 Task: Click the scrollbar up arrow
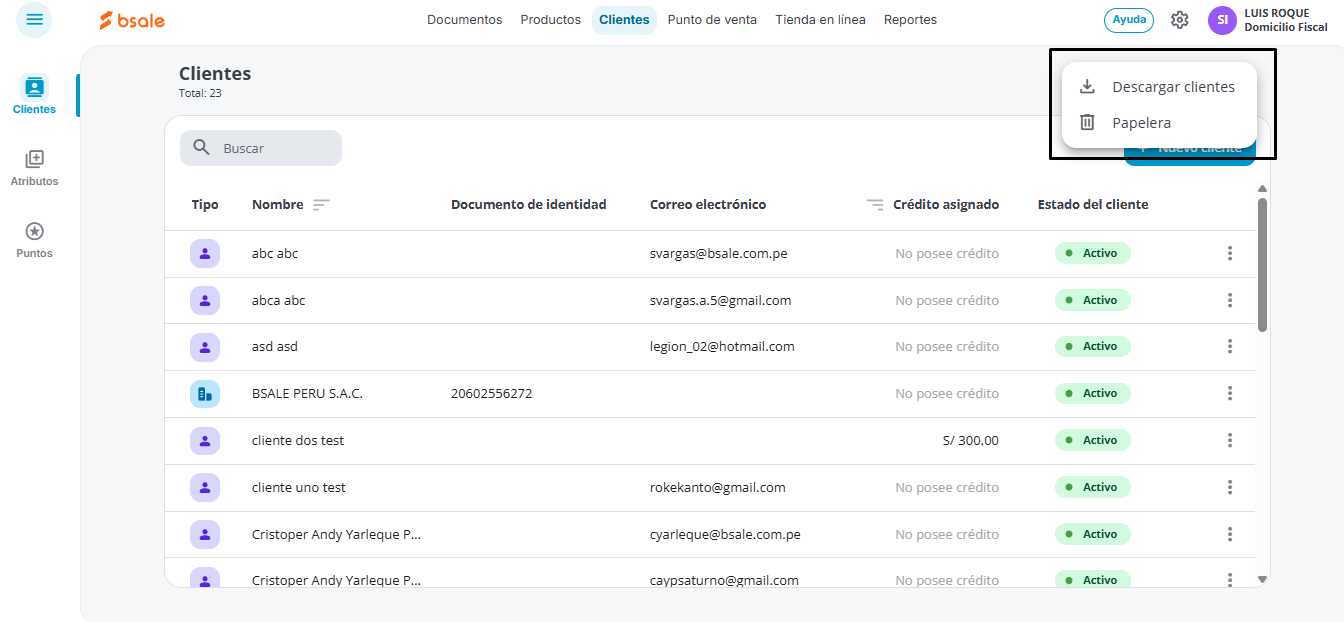(x=1262, y=189)
